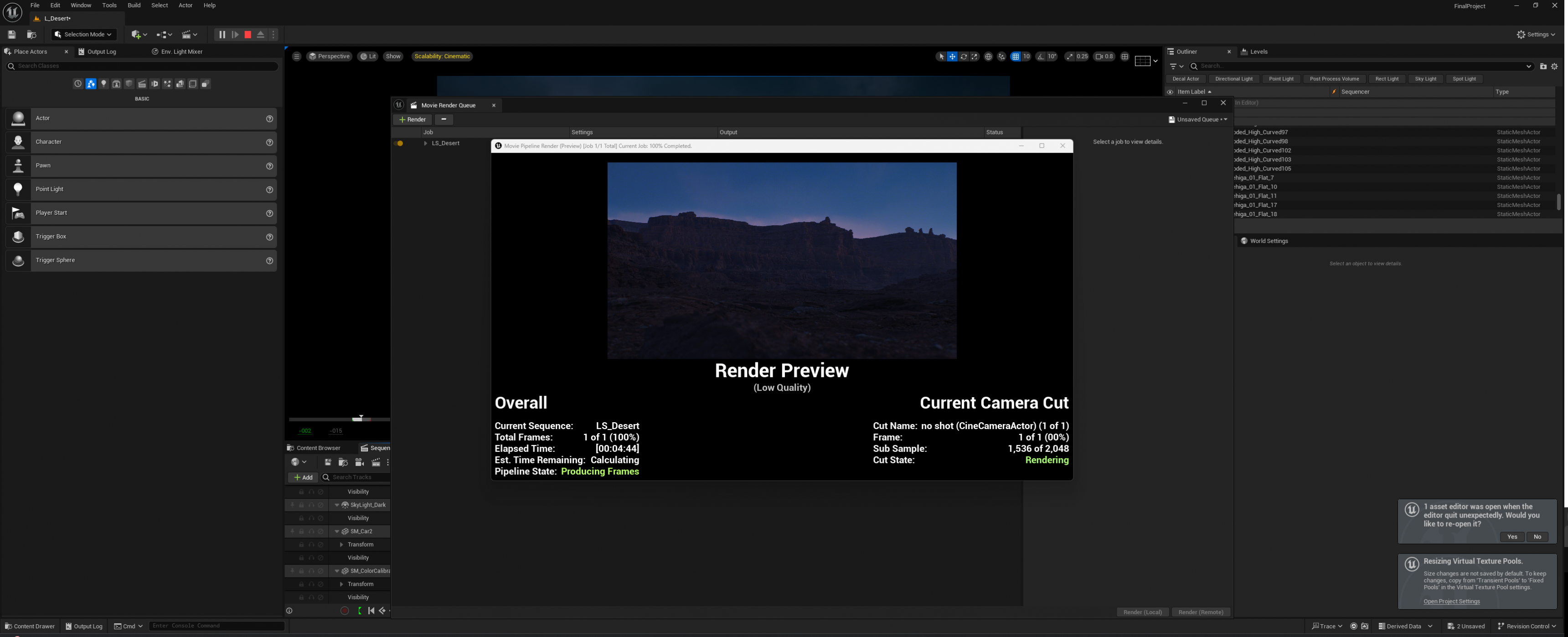Screen dimensions: 1568x637
Task: Select the Visual Effects sparkles category
Action: point(167,84)
